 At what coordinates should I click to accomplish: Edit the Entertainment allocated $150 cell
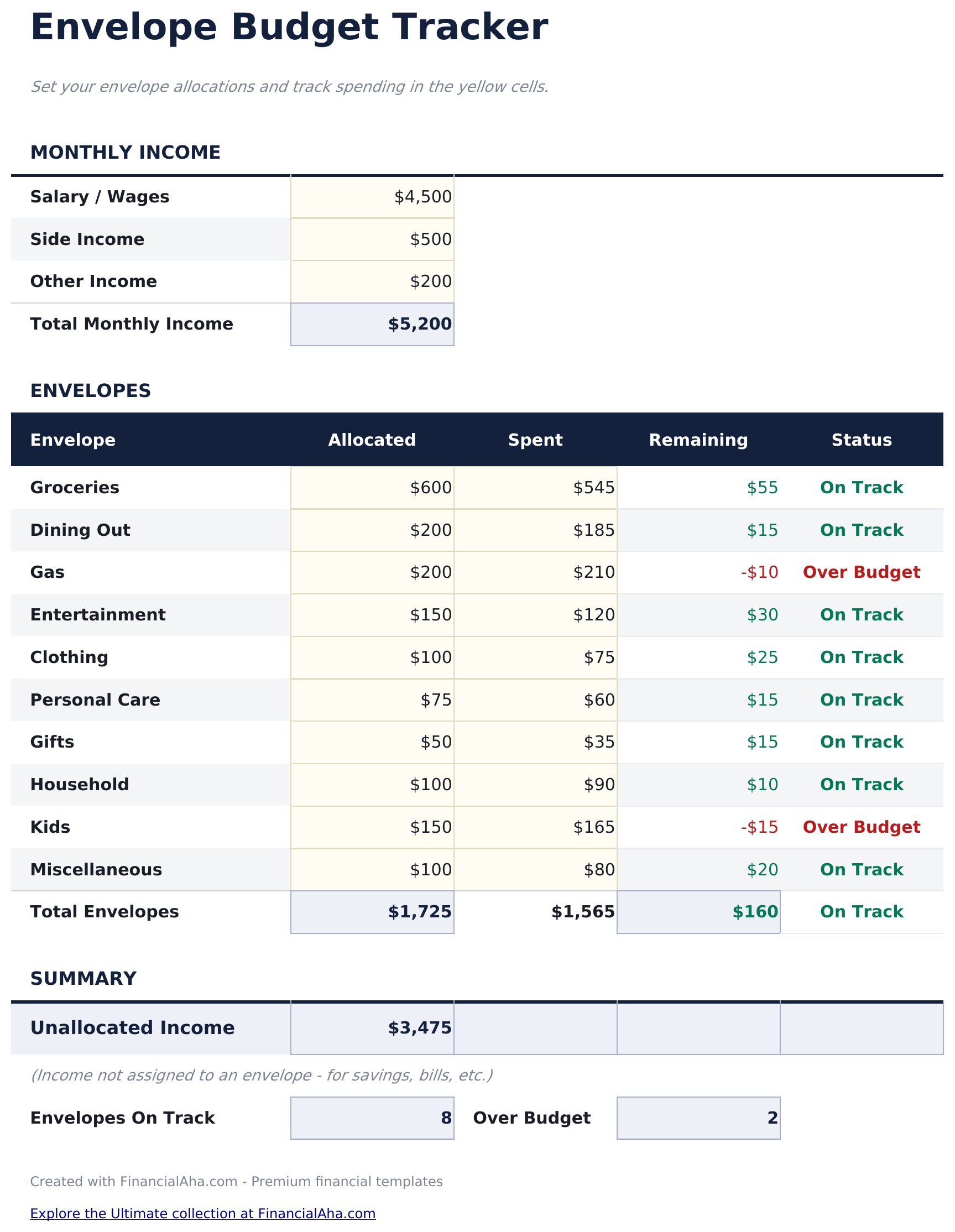point(372,615)
